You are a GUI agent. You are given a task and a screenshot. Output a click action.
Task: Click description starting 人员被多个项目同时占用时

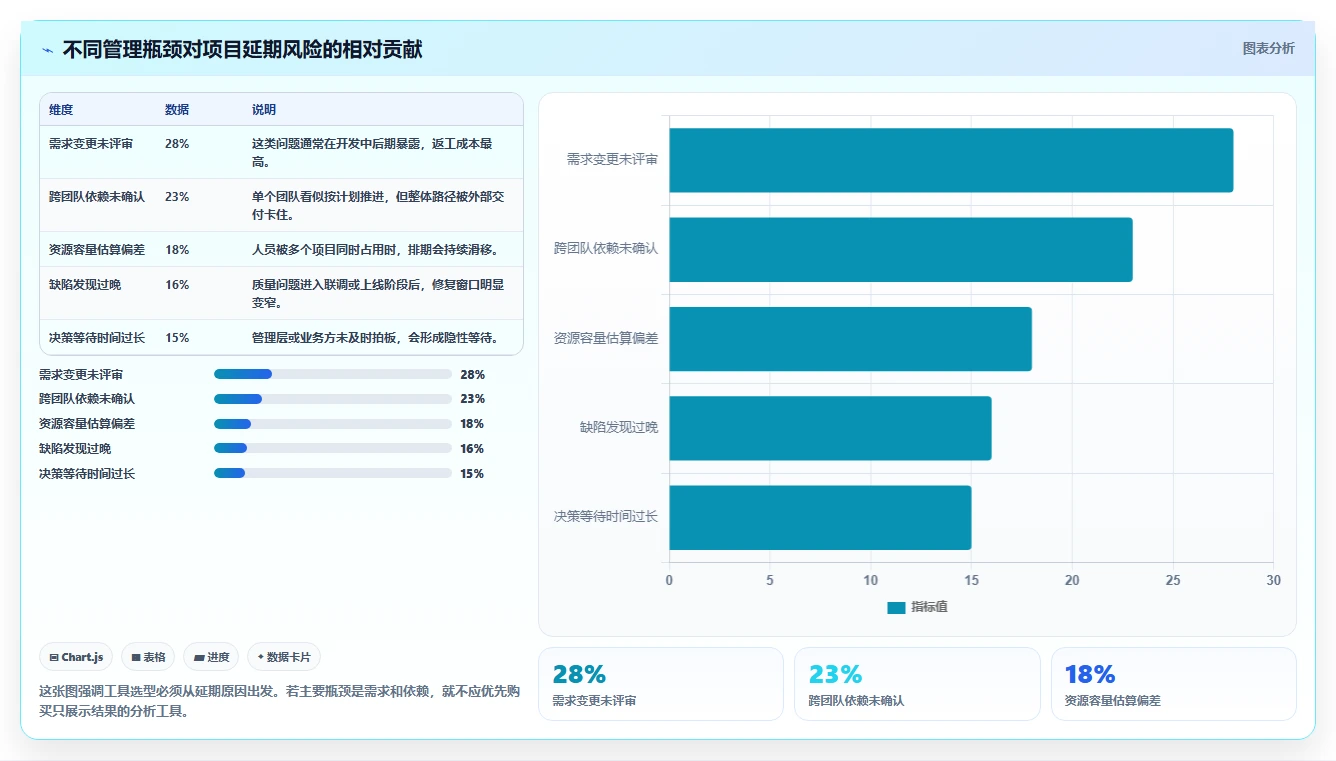pyautogui.click(x=375, y=250)
